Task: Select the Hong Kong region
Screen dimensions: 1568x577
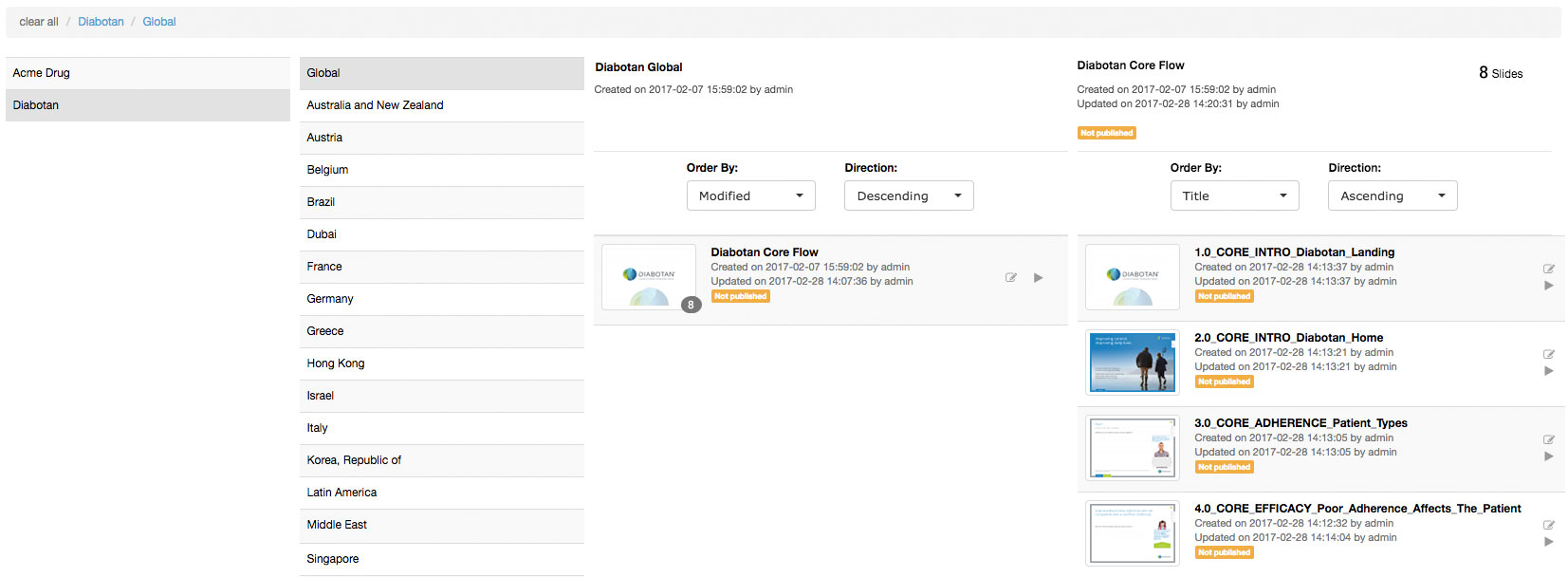Action: [442, 363]
